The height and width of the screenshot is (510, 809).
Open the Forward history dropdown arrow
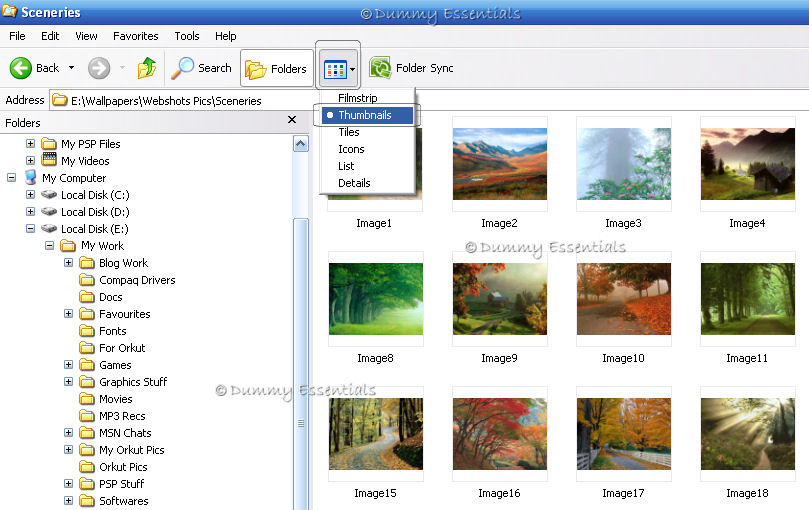pyautogui.click(x=122, y=68)
